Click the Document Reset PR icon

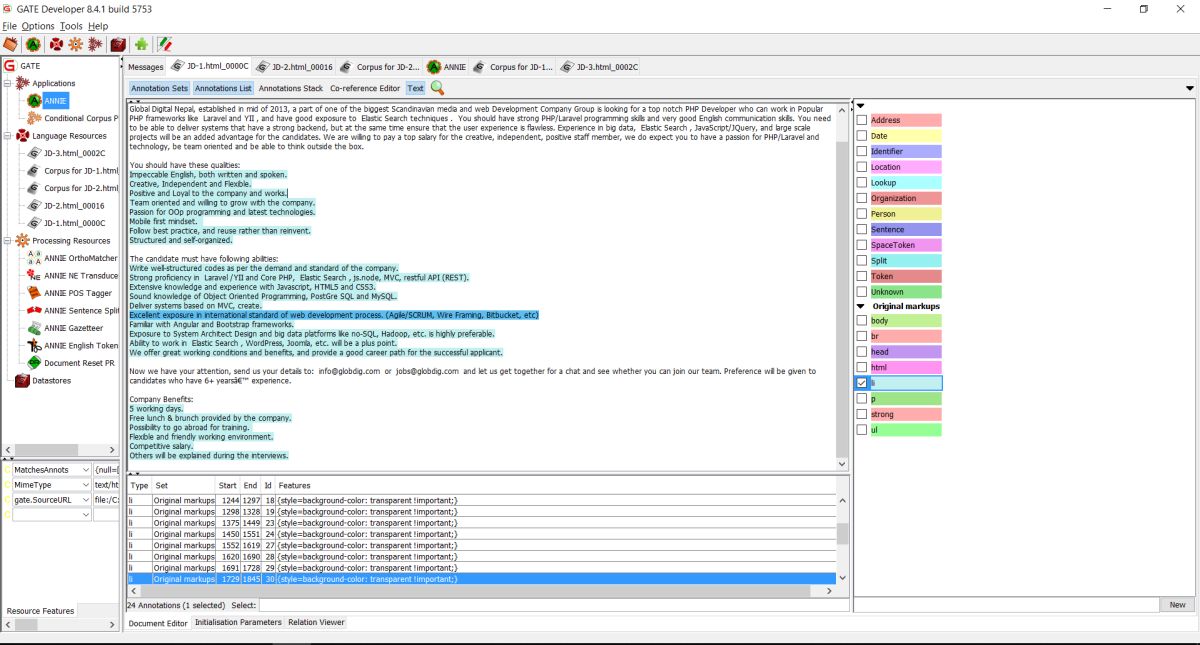[x=35, y=363]
